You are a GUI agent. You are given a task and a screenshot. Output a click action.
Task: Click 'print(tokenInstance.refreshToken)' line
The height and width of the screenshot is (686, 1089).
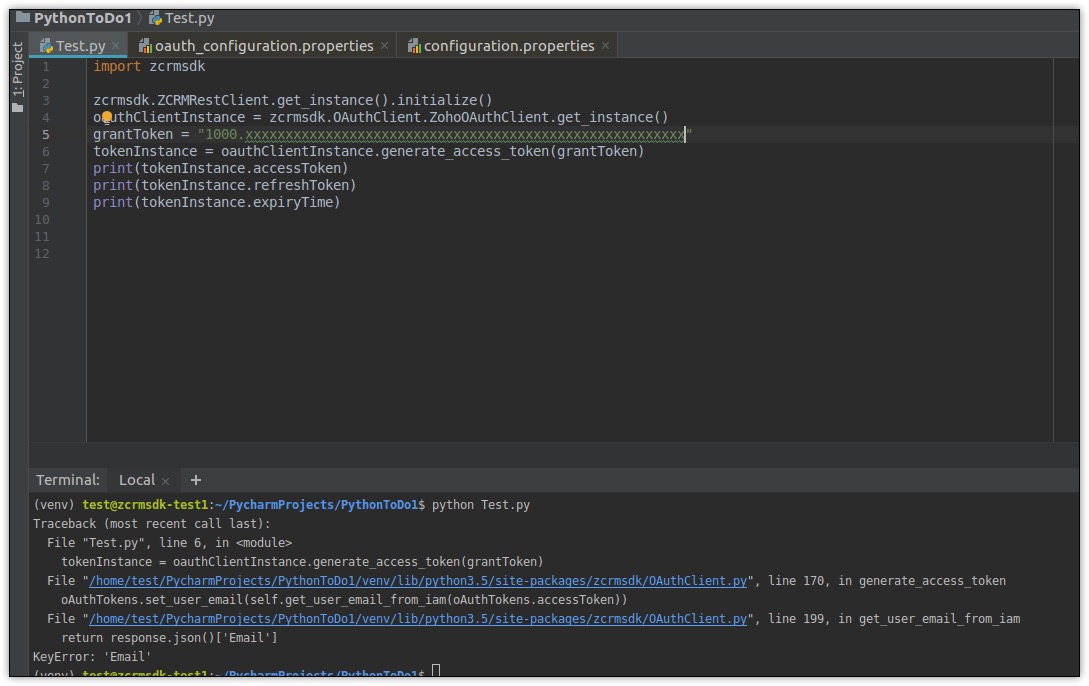pyautogui.click(x=224, y=185)
